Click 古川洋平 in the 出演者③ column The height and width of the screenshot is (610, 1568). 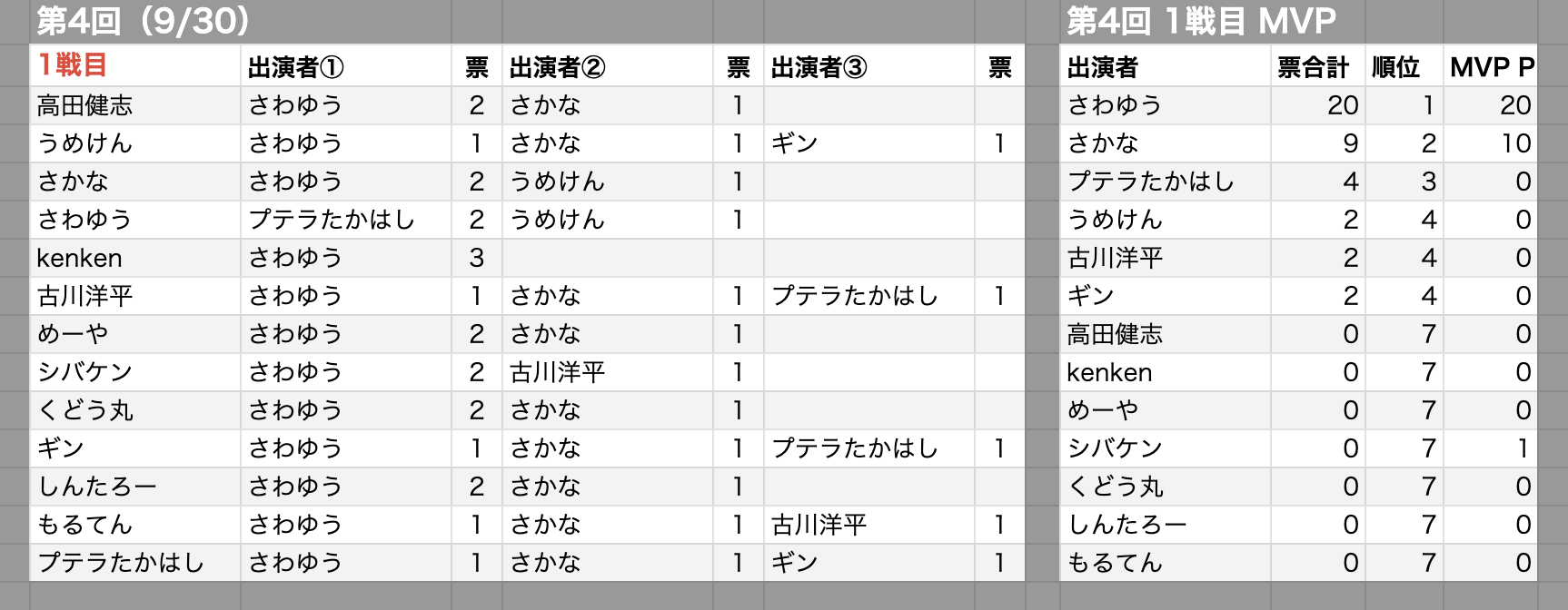coord(819,525)
